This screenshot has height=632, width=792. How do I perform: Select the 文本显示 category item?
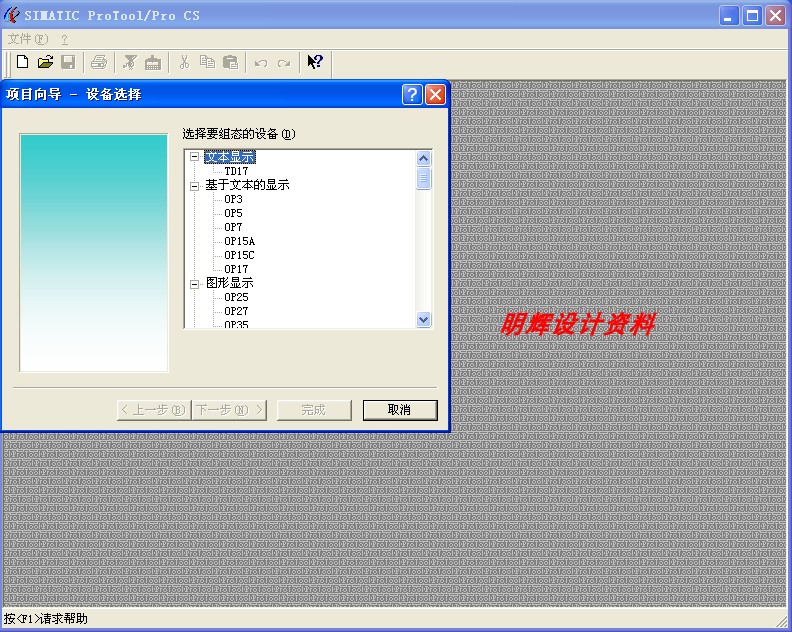point(230,157)
